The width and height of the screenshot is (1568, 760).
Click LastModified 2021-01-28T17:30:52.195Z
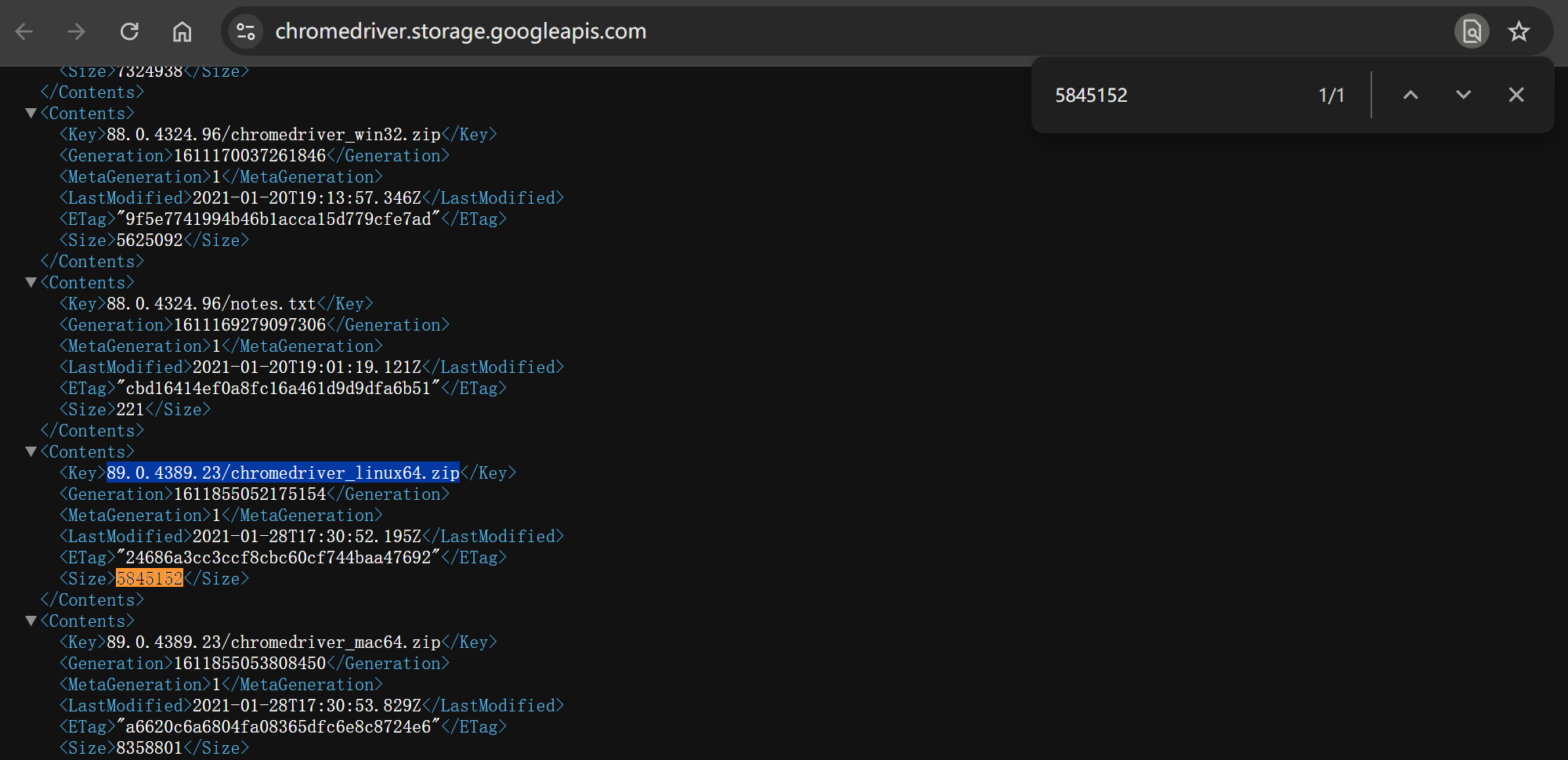307,537
